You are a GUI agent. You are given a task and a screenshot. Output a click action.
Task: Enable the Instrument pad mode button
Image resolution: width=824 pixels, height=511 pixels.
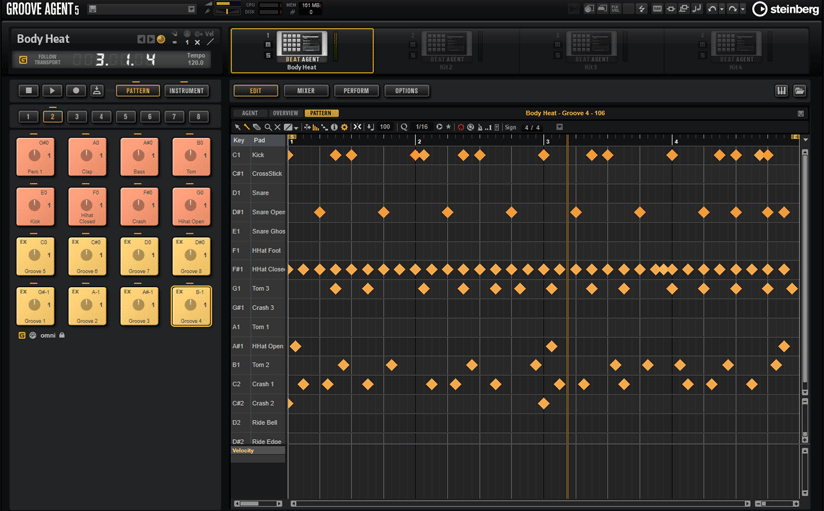tap(187, 91)
